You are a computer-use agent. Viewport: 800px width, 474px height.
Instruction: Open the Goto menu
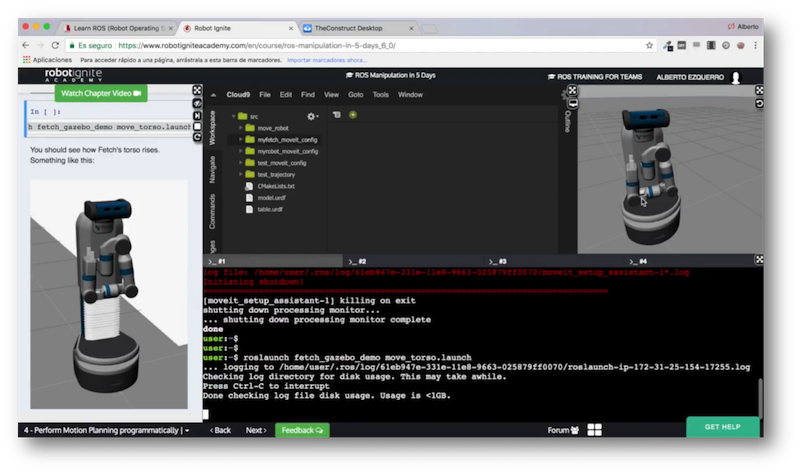click(356, 95)
